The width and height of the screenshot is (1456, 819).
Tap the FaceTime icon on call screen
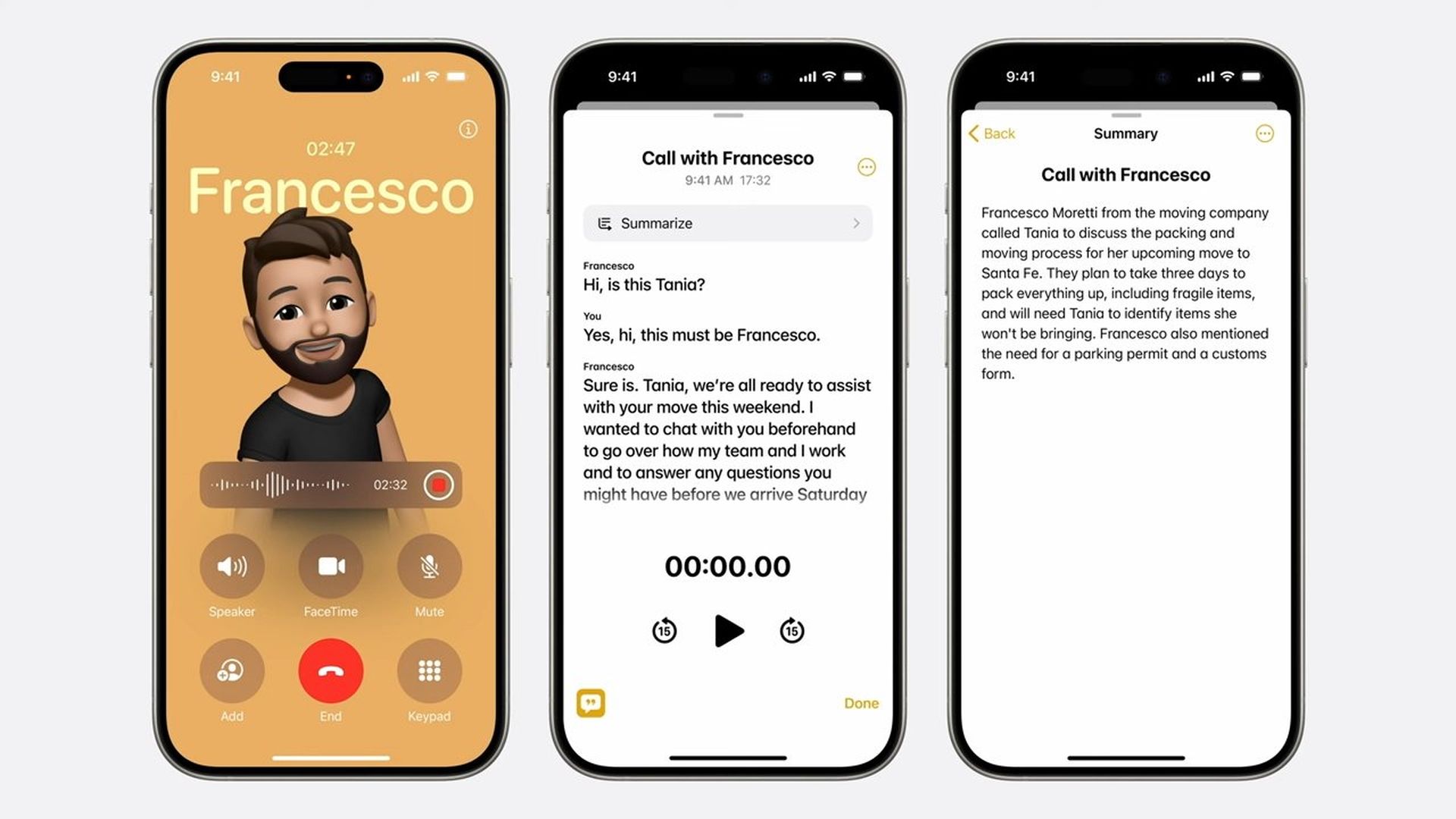click(329, 566)
